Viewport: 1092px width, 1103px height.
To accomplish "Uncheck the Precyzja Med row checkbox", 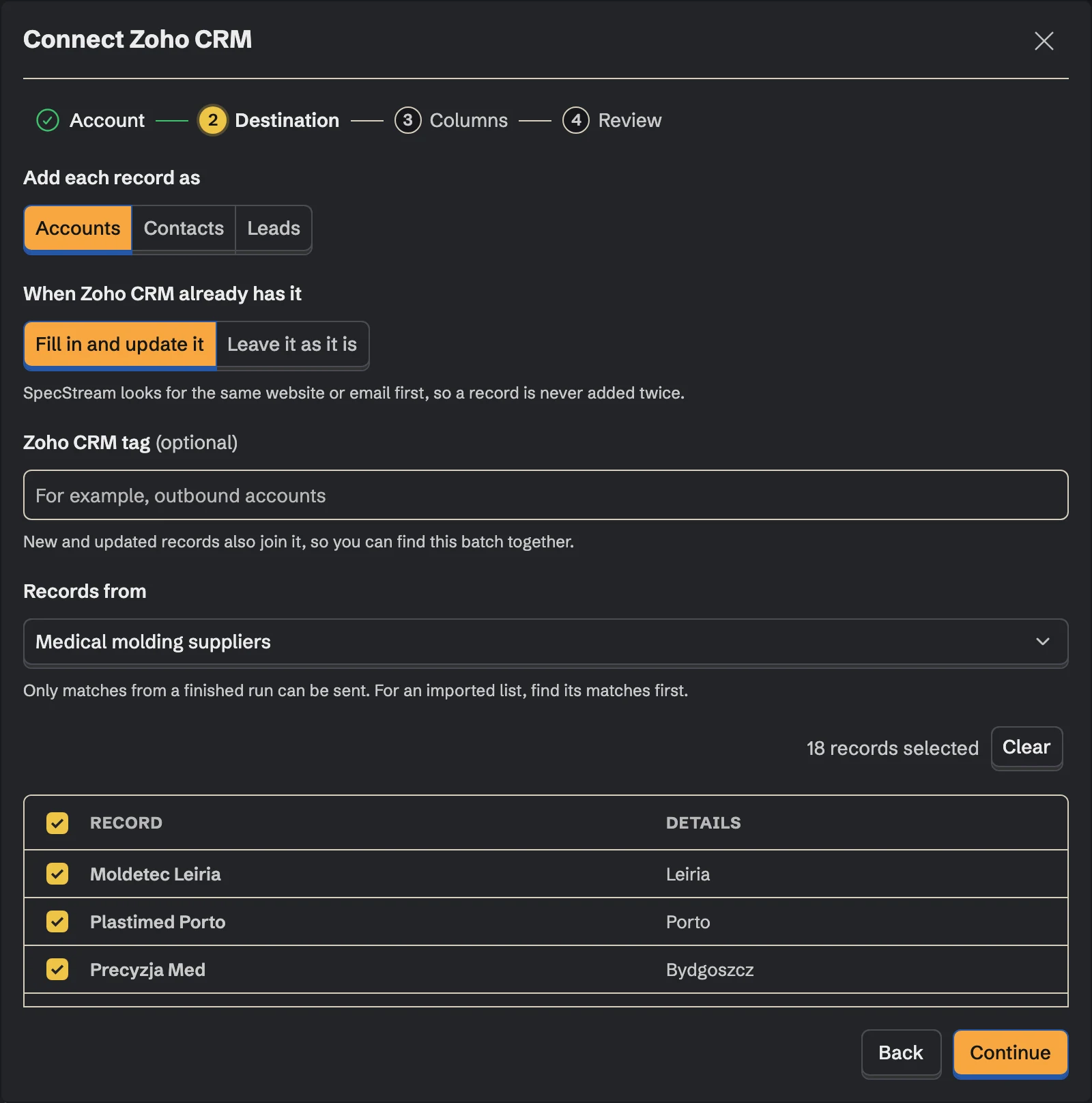I will pos(57,969).
